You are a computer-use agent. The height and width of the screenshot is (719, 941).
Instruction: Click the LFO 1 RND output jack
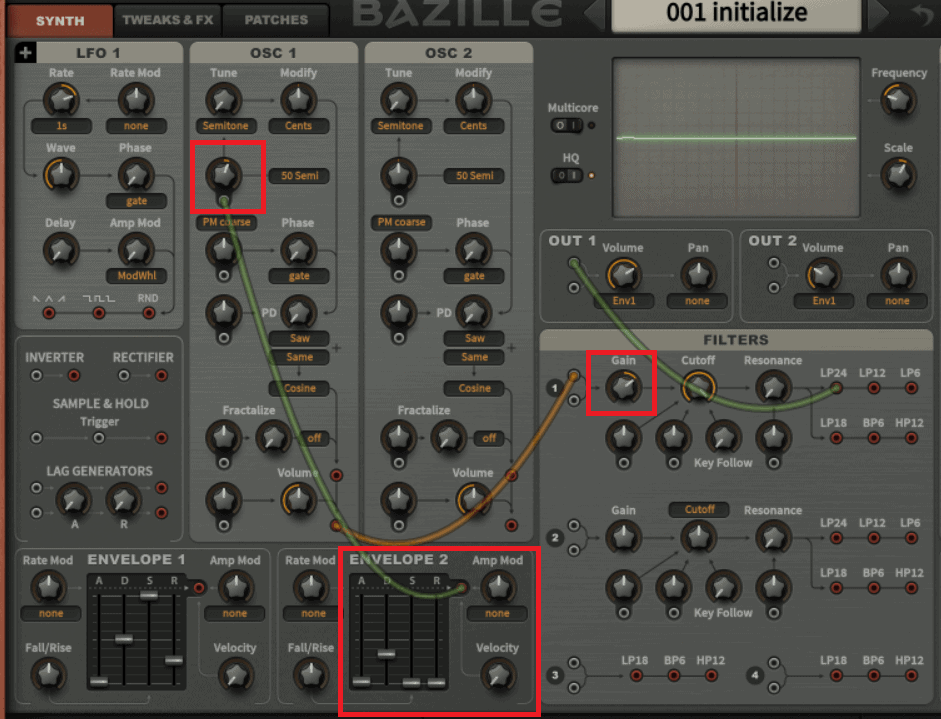tap(149, 313)
